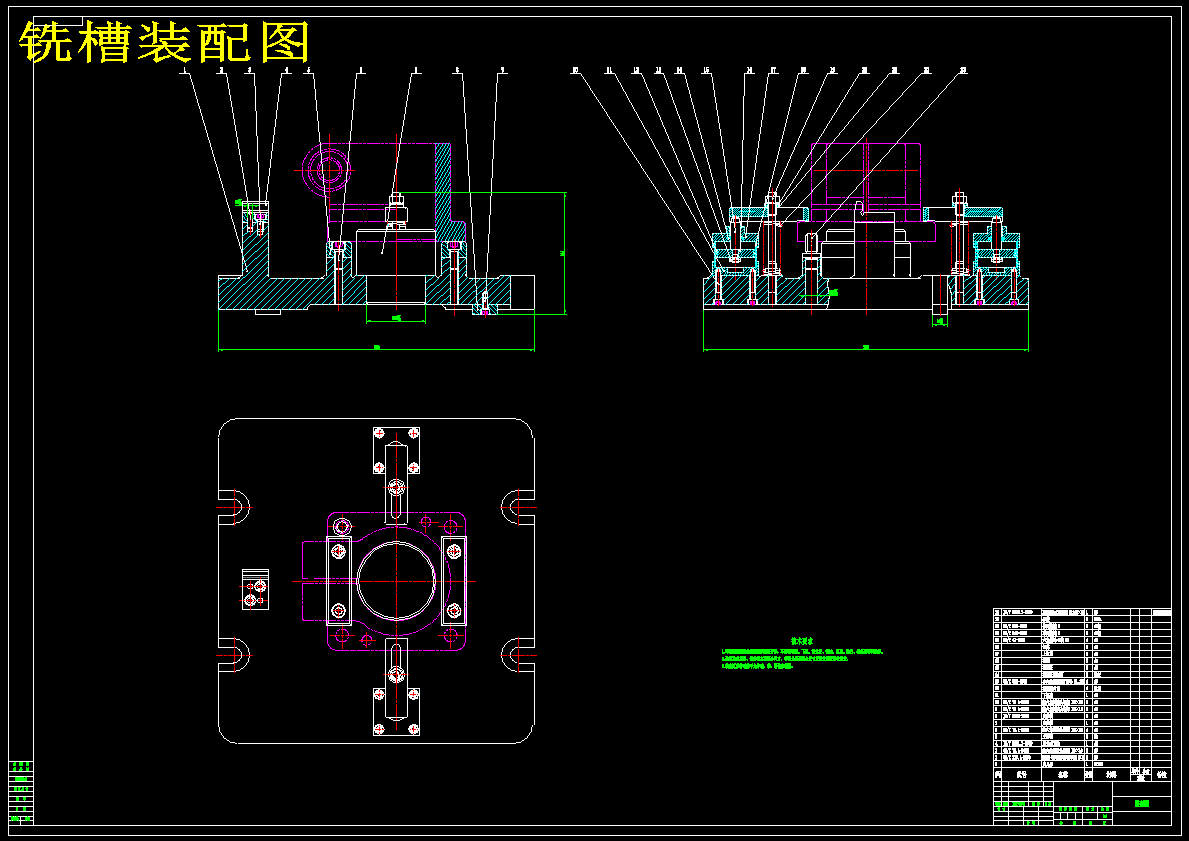Select the top row of the parts list
This screenshot has width=1189, height=841.
pyautogui.click(x=1083, y=611)
